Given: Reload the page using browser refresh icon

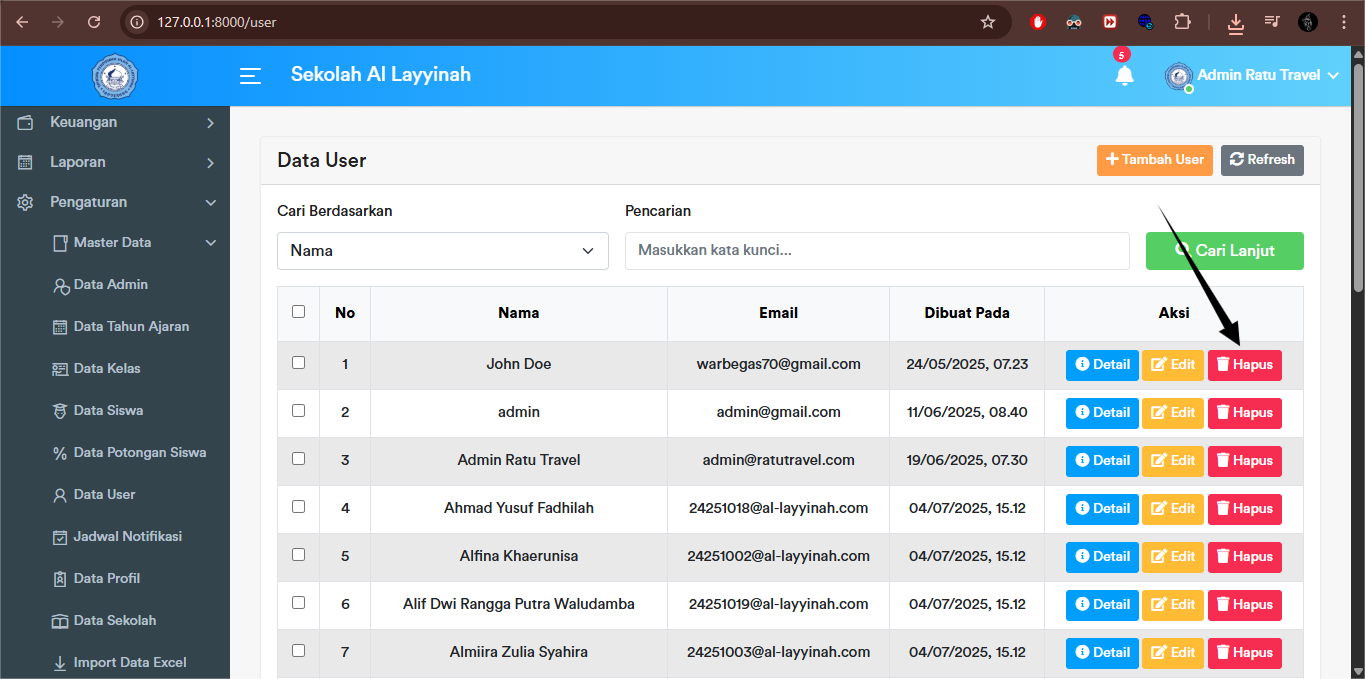Looking at the screenshot, I should tap(94, 22).
